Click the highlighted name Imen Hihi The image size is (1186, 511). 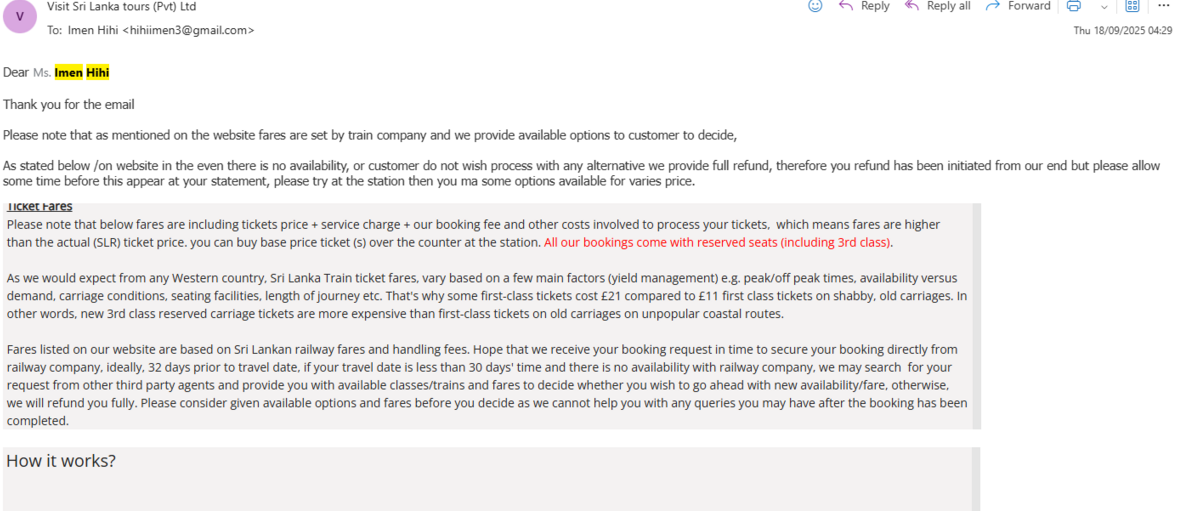82,72
